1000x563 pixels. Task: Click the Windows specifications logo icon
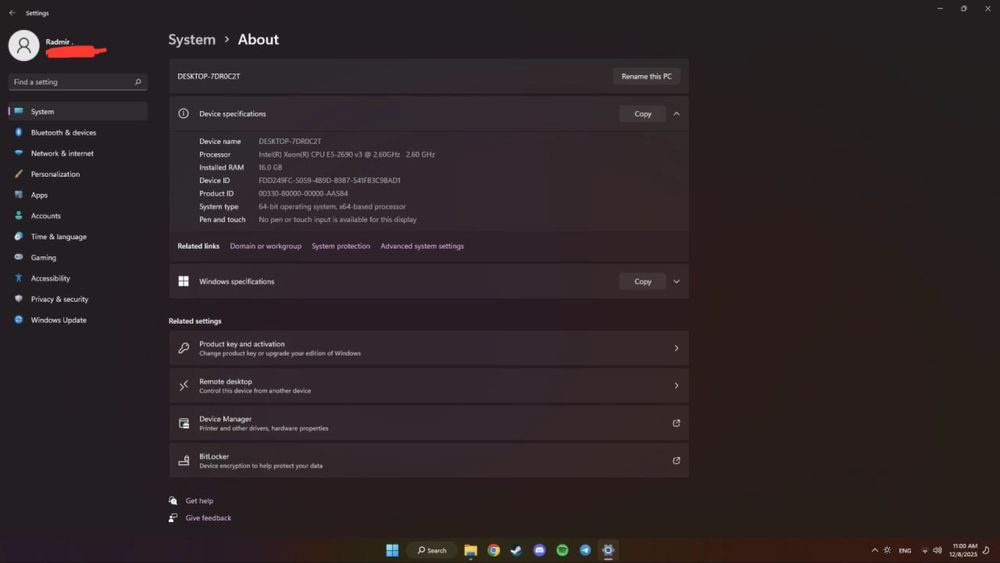184,281
